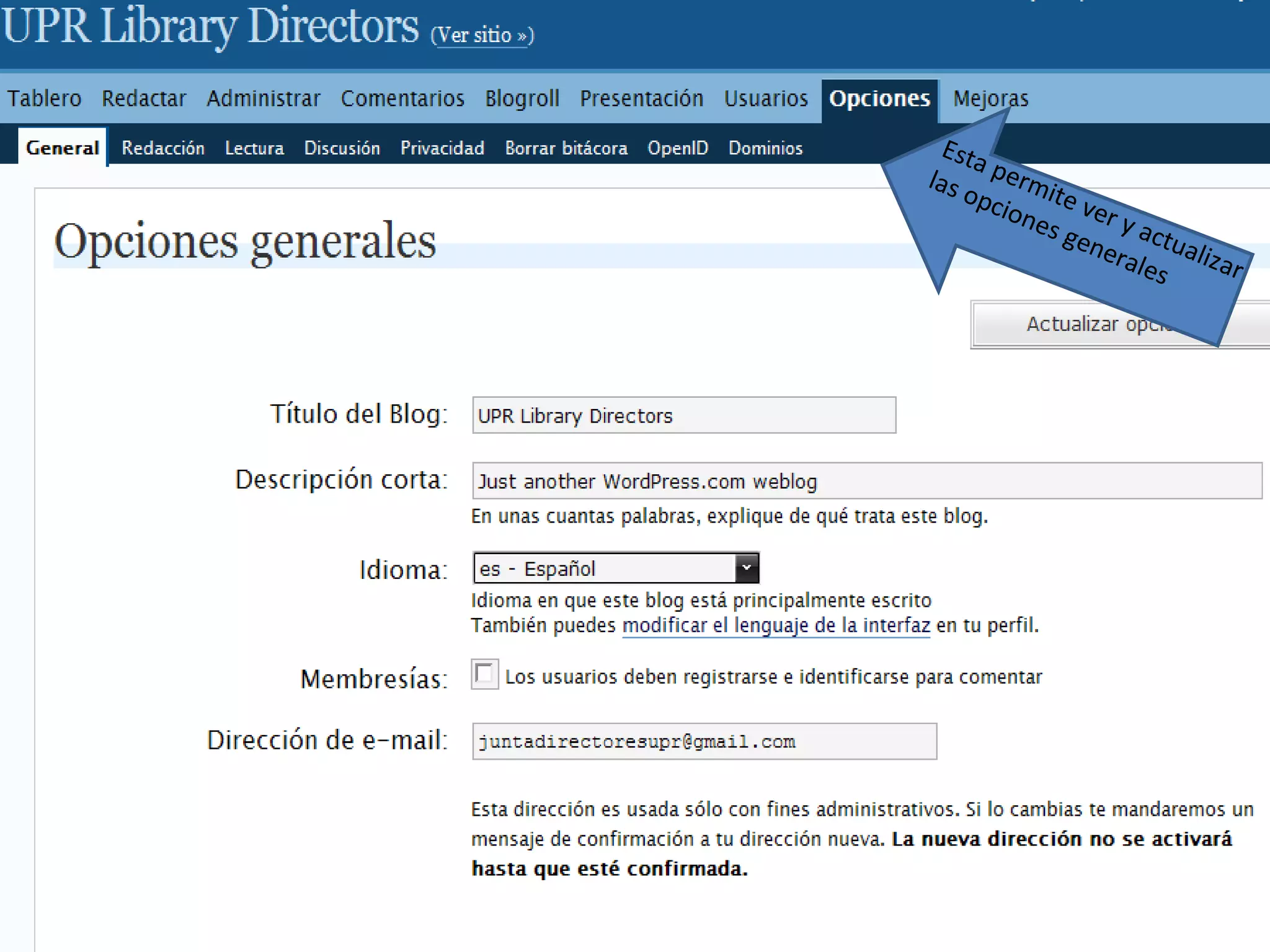
Task: Open Borrar bitácora sub-tab
Action: point(566,148)
